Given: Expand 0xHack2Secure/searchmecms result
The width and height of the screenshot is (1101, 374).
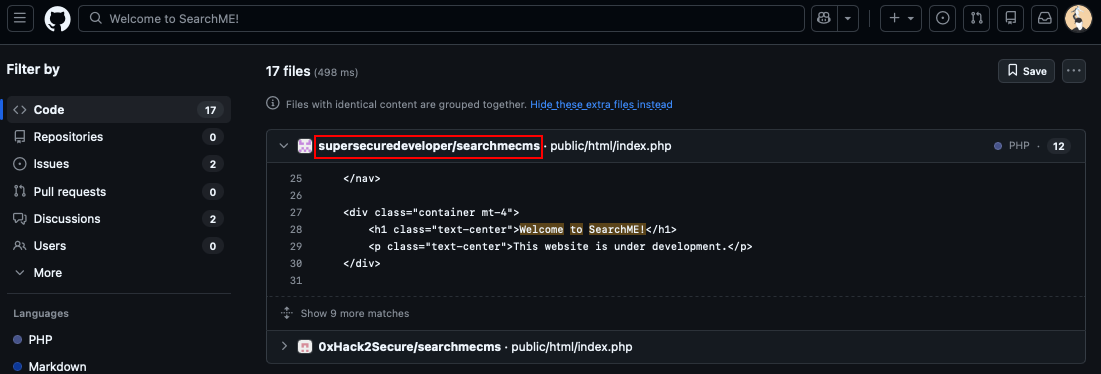Looking at the screenshot, I should 284,347.
